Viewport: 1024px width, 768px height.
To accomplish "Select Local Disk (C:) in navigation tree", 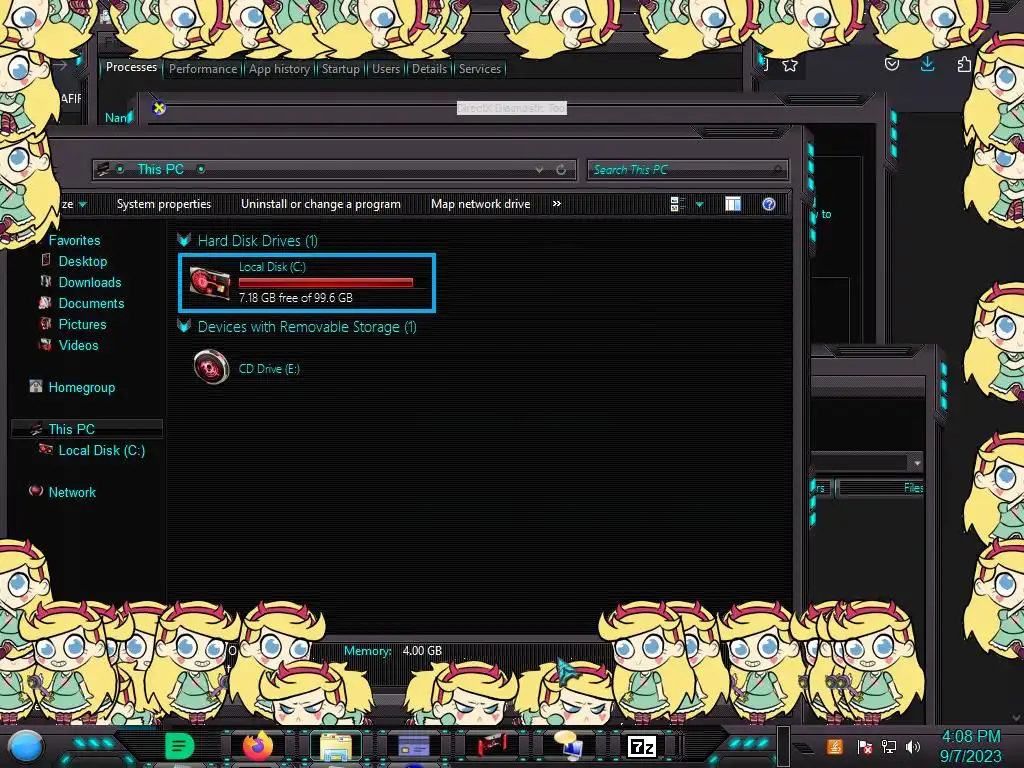I will 102,450.
